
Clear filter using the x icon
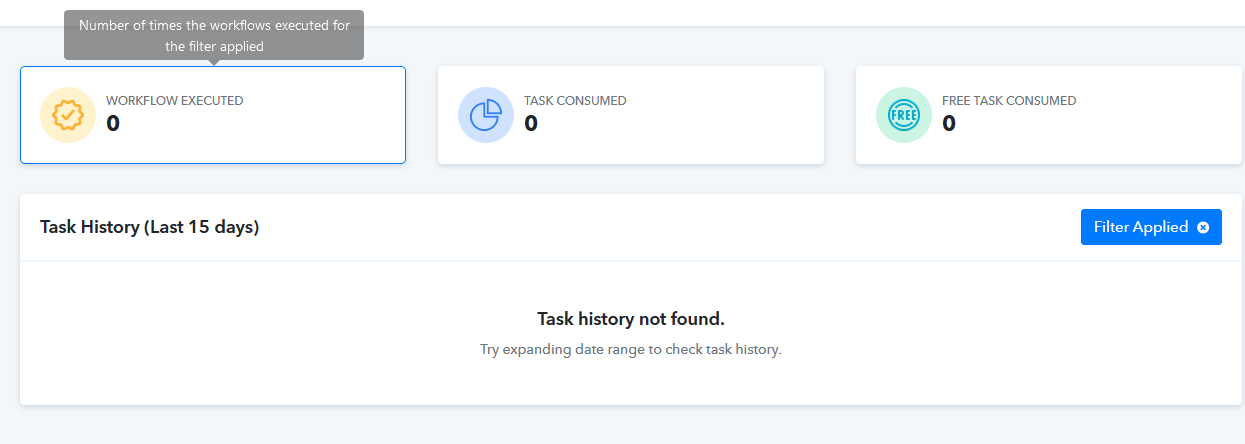[x=1203, y=227]
